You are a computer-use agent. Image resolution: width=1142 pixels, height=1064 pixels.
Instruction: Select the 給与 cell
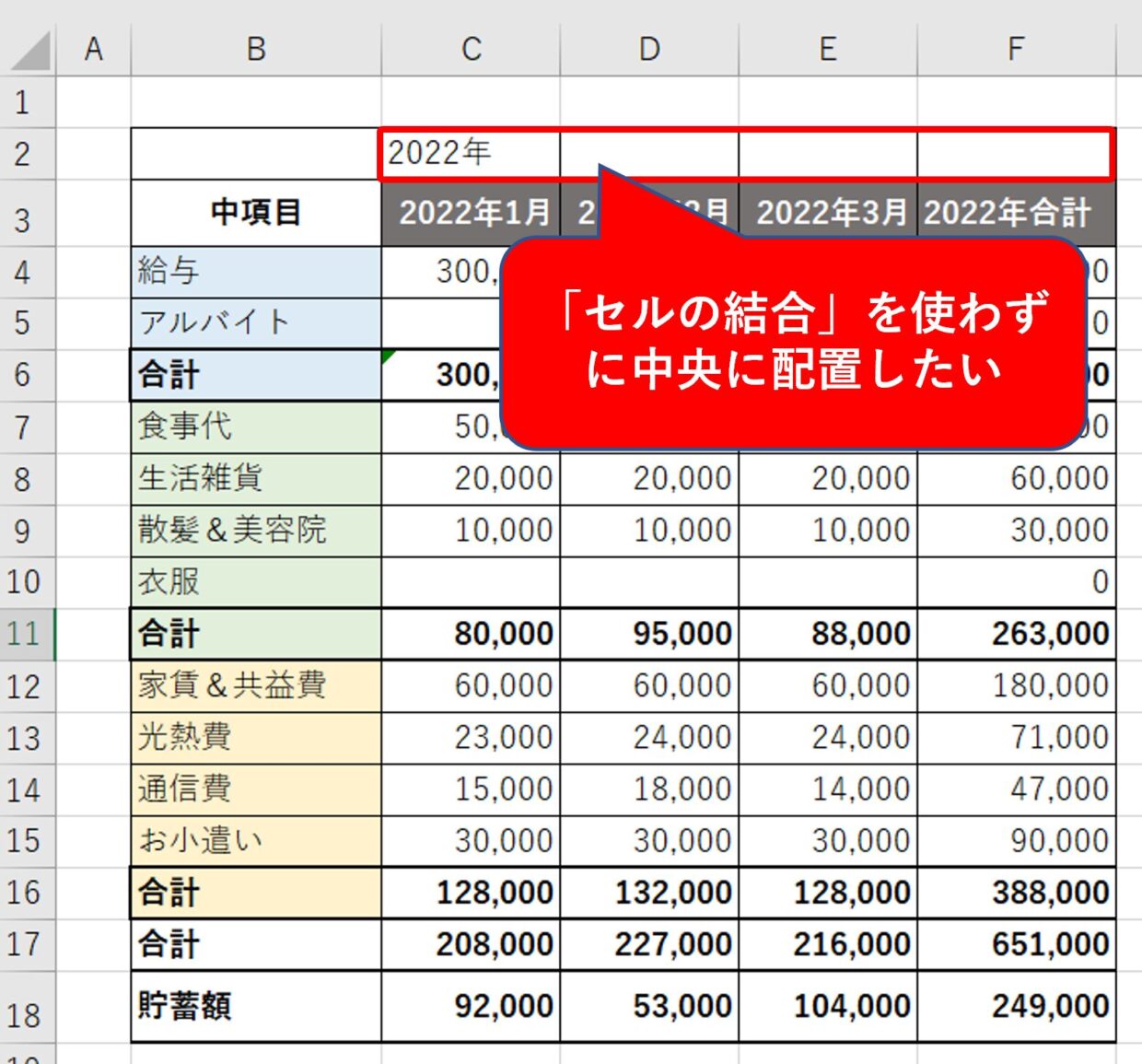coord(256,272)
